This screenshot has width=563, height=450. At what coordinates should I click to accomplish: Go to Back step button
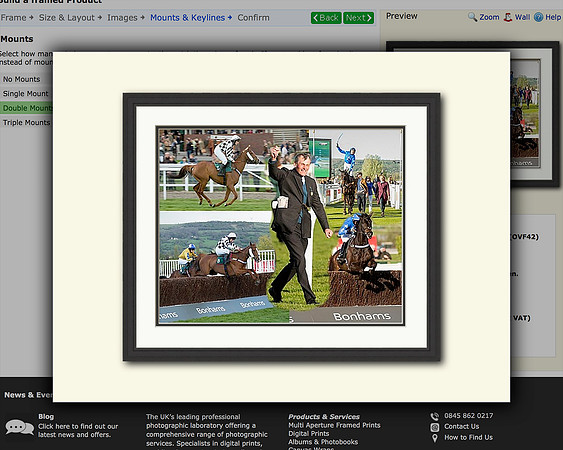point(326,18)
